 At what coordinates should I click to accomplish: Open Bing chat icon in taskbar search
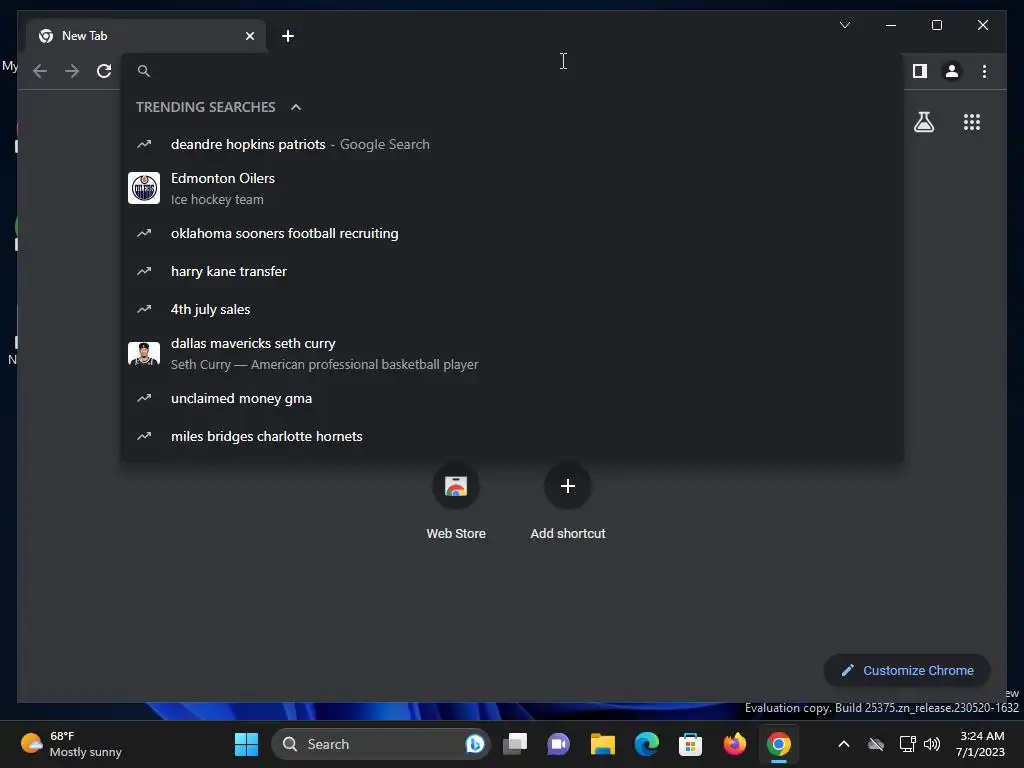(x=474, y=744)
